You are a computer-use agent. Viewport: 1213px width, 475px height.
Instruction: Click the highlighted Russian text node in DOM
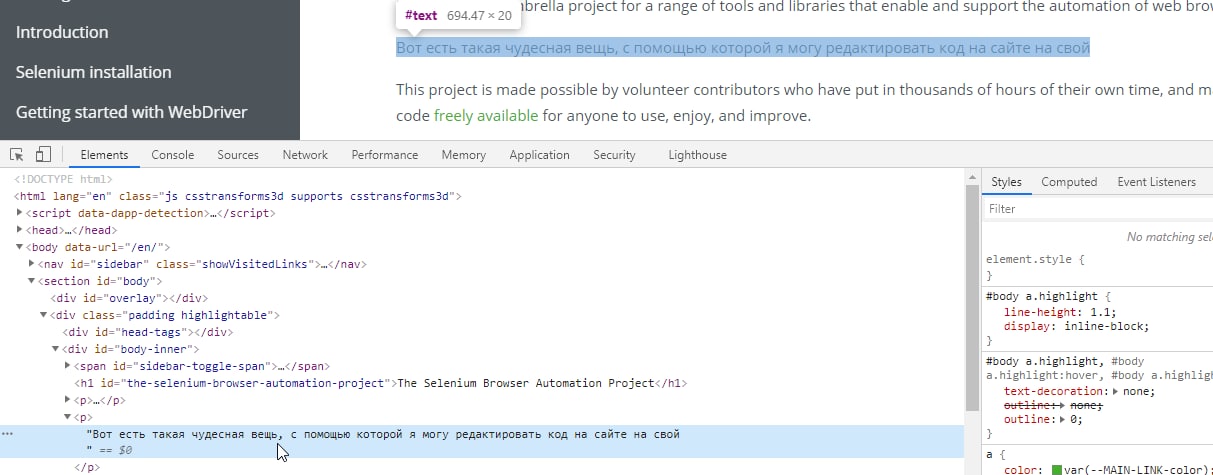(x=383, y=434)
